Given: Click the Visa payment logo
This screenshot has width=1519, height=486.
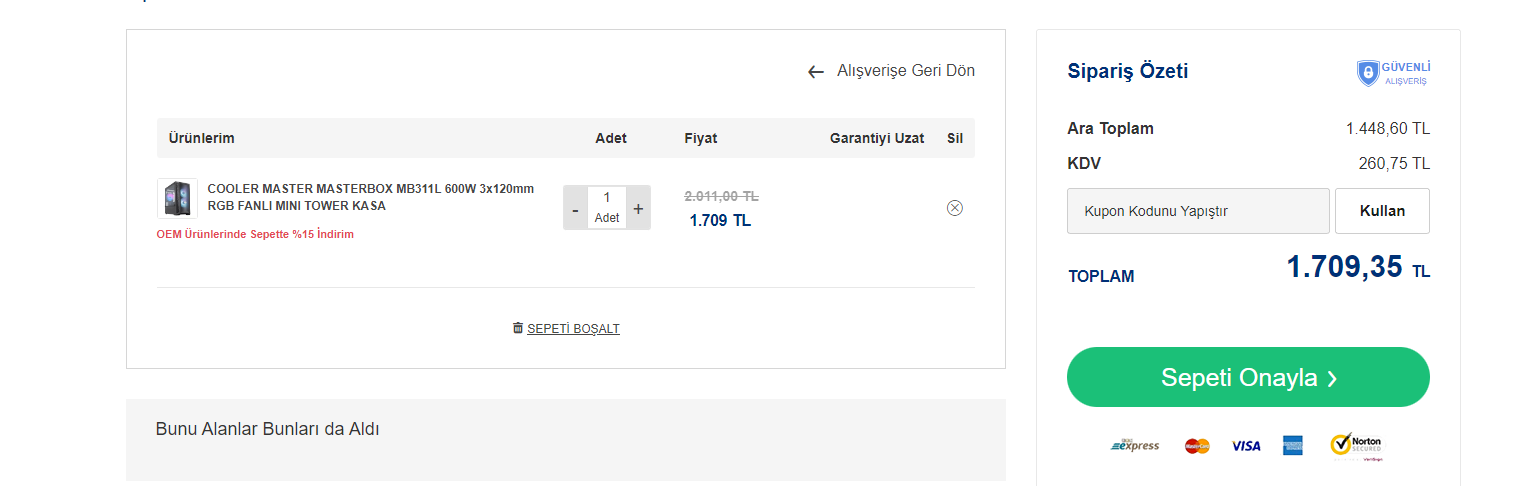Looking at the screenshot, I should tap(1246, 446).
